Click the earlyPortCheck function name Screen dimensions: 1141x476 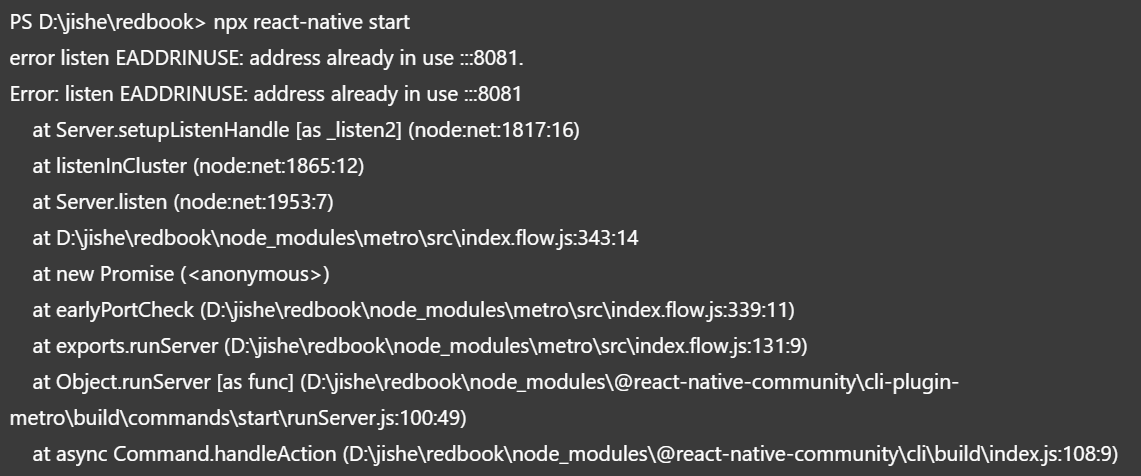125,310
